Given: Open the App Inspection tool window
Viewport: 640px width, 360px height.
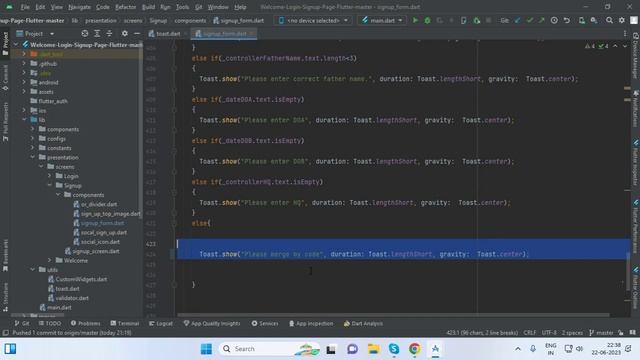Looking at the screenshot, I should pos(311,323).
